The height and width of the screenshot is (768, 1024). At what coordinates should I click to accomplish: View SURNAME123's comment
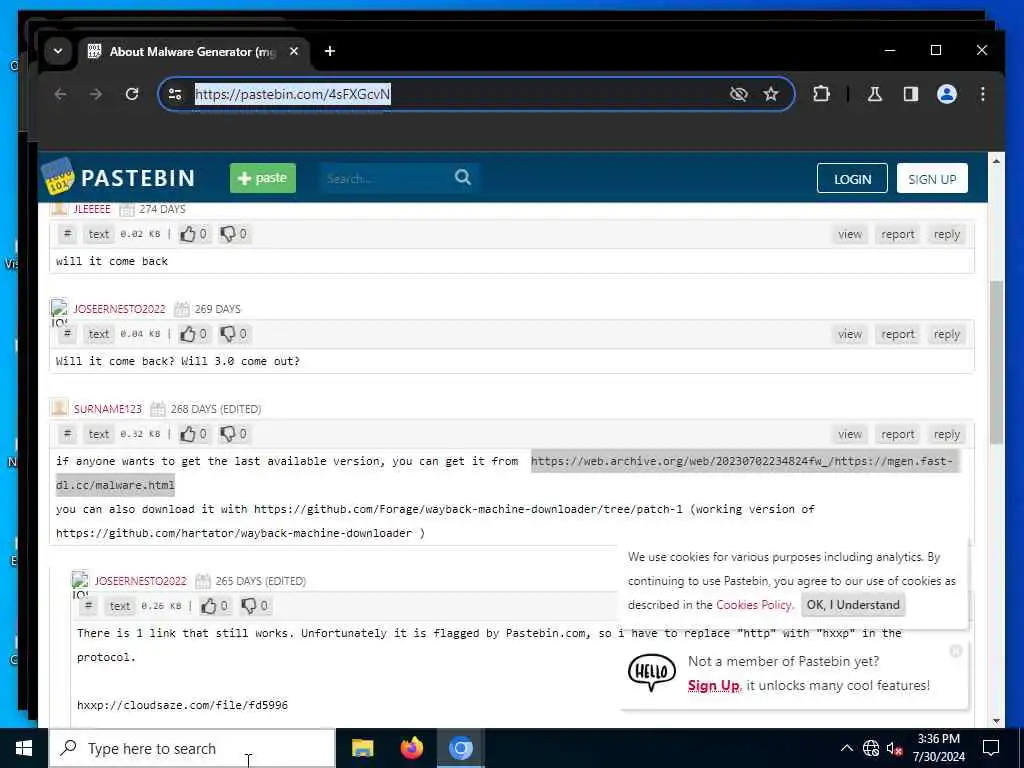point(850,434)
